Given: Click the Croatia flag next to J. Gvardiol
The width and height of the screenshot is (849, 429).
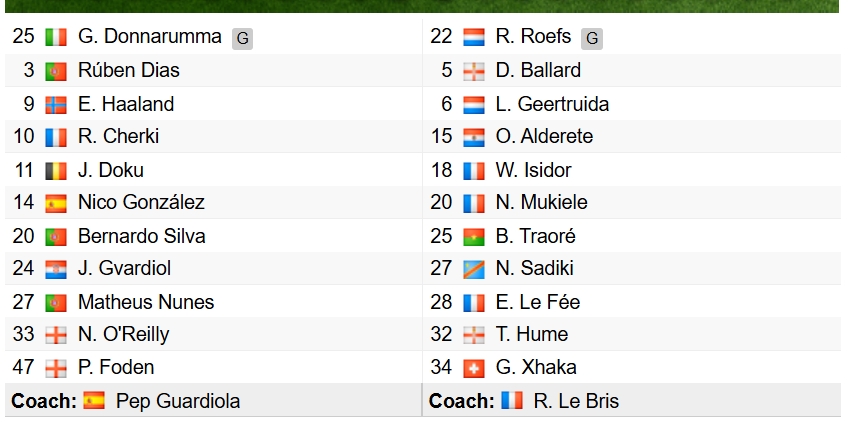Looking at the screenshot, I should tap(56, 269).
